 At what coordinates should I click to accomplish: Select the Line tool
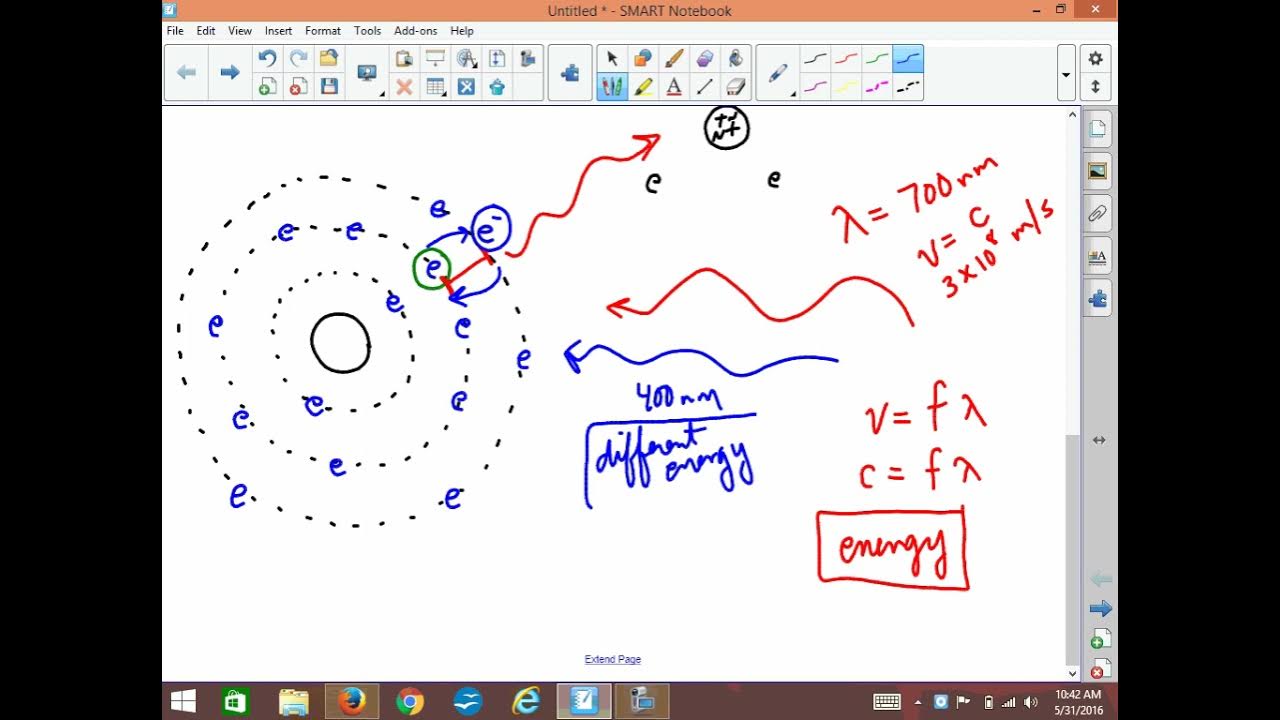click(x=705, y=87)
